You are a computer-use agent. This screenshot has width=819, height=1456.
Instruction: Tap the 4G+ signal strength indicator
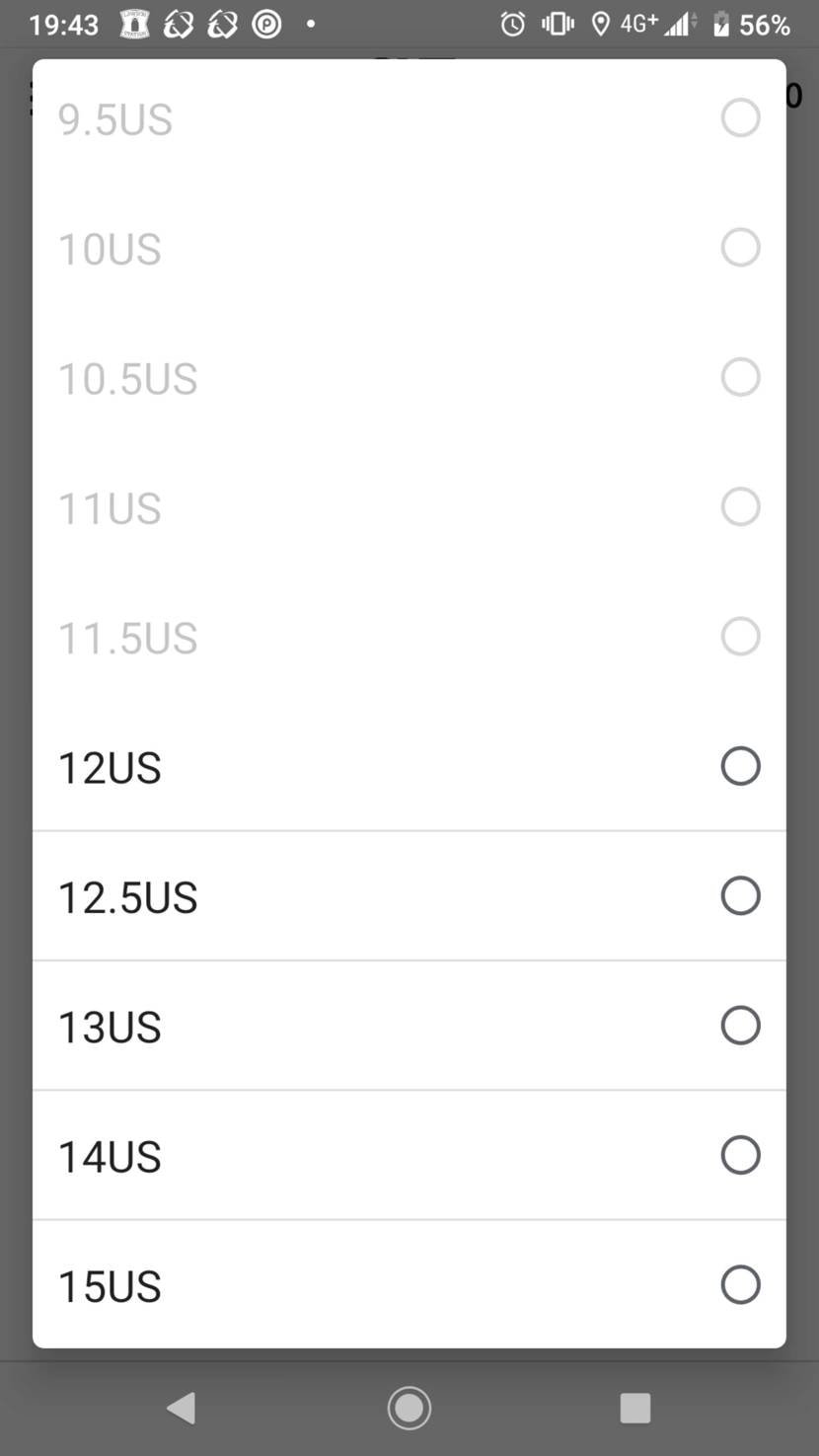(658, 24)
